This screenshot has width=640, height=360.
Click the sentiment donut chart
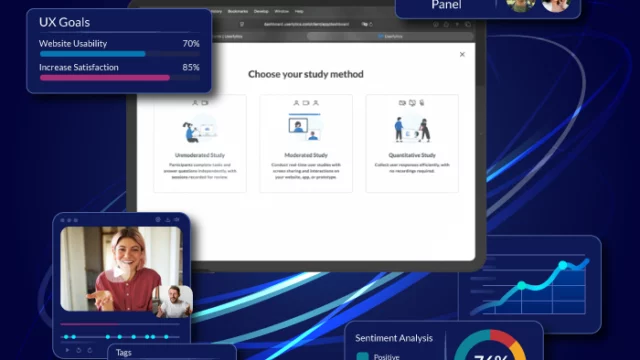(x=490, y=345)
